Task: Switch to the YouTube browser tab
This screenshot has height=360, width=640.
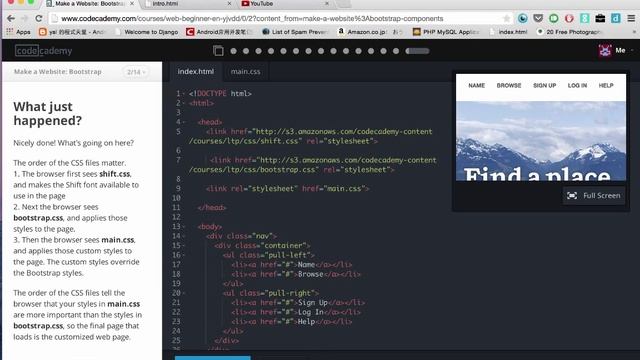Action: [284, 4]
